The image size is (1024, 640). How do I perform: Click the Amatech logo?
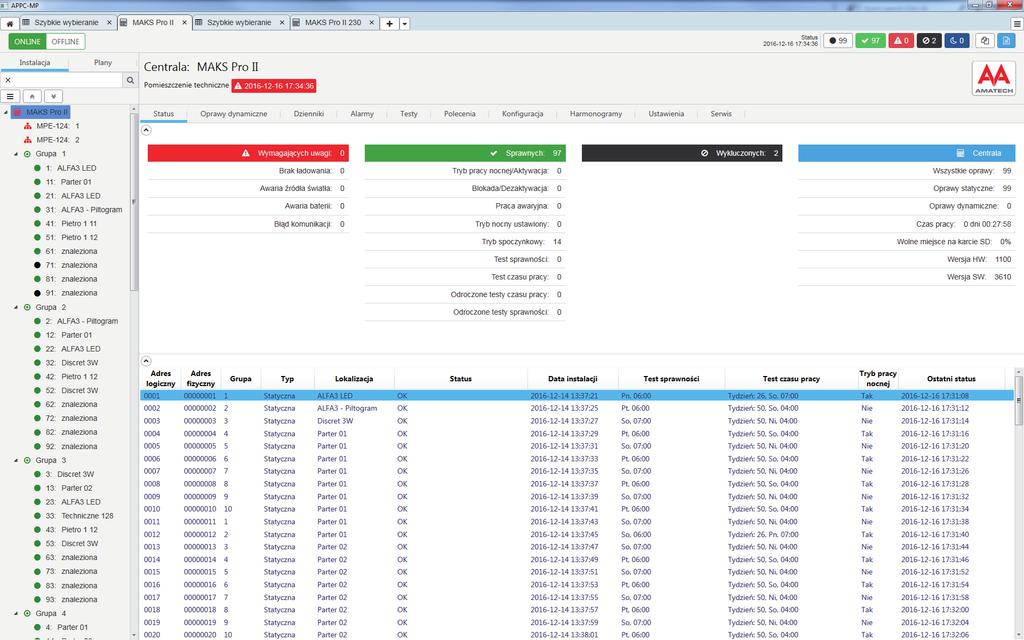993,79
